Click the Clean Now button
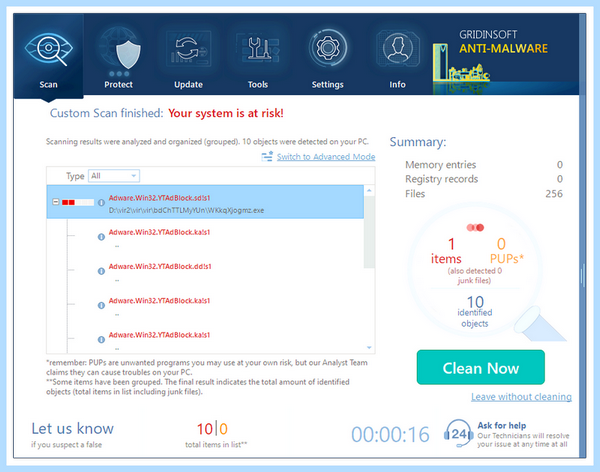Screen dimensions: 600x472 click(481, 367)
